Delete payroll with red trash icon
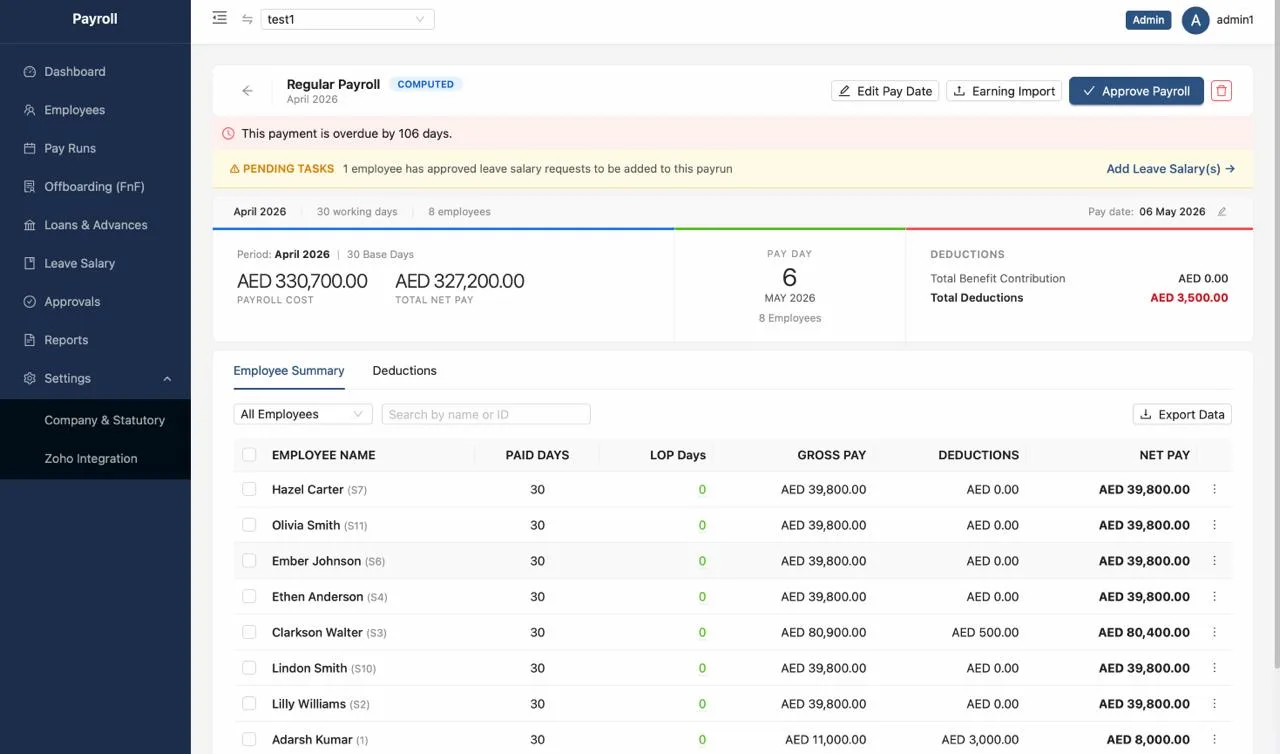This screenshot has width=1280, height=754. tap(1221, 91)
